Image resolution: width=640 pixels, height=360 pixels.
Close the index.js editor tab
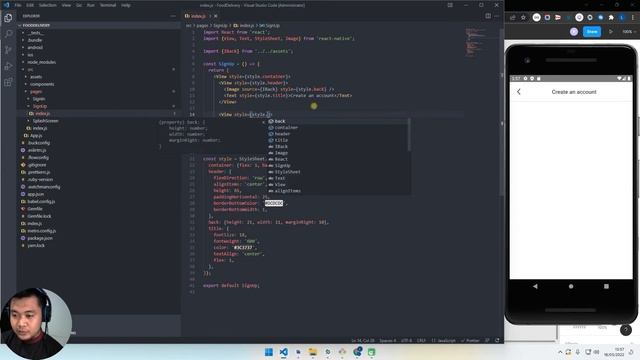216,16
